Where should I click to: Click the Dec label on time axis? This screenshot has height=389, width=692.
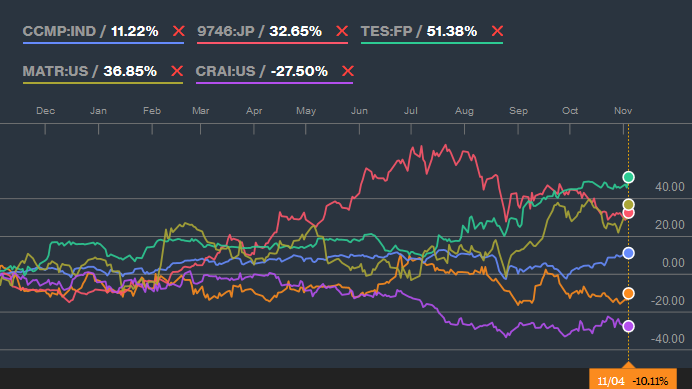(45, 111)
